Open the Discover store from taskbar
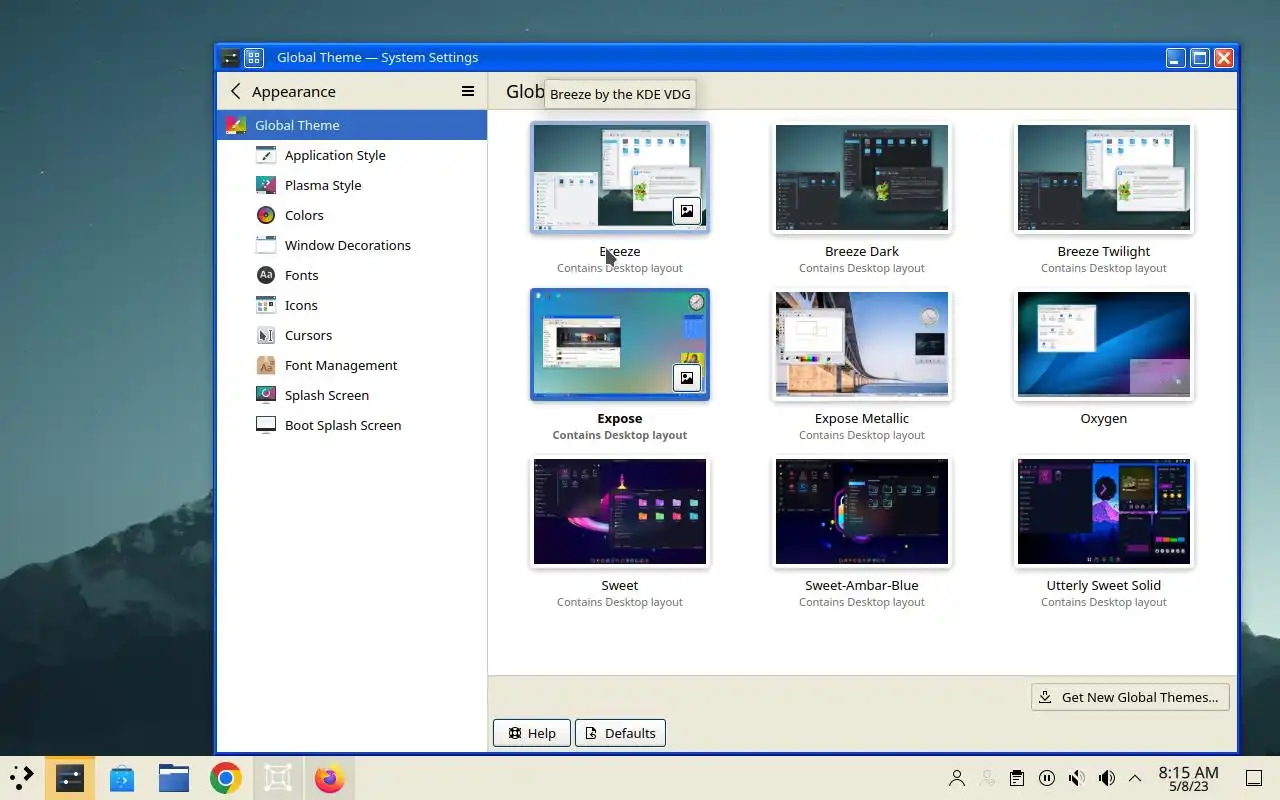1280x800 pixels. tap(122, 778)
